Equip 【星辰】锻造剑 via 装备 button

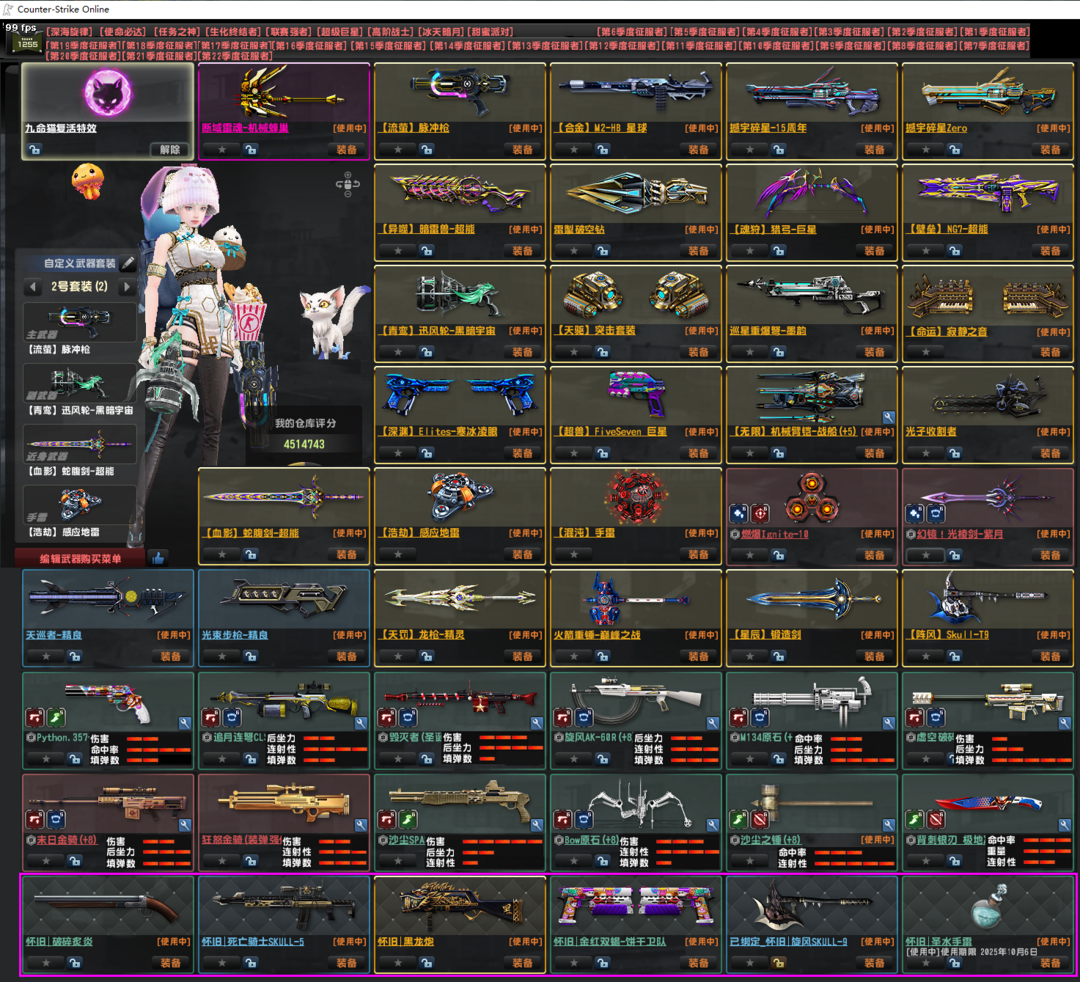874,656
